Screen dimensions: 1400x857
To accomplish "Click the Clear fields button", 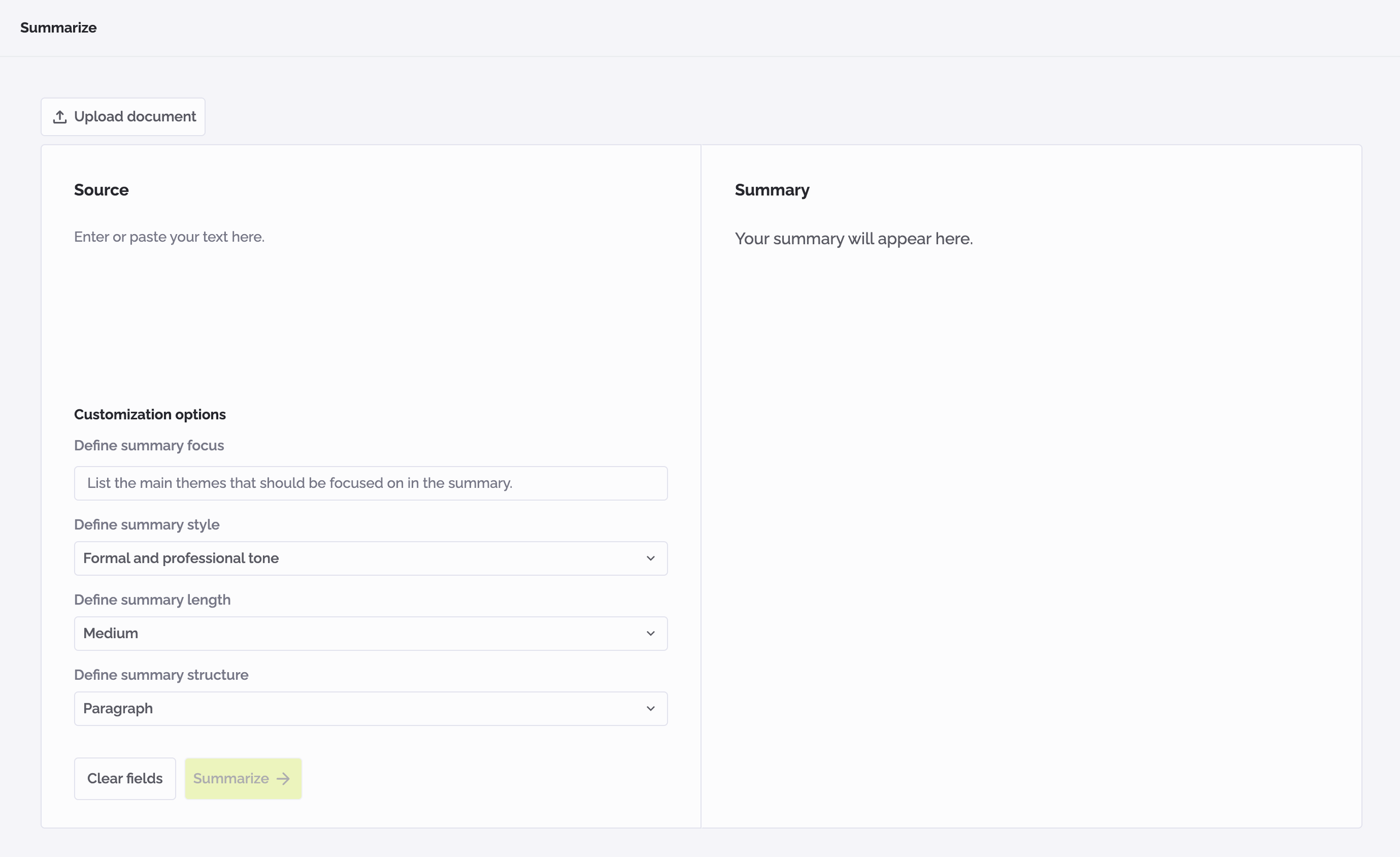I will click(125, 779).
